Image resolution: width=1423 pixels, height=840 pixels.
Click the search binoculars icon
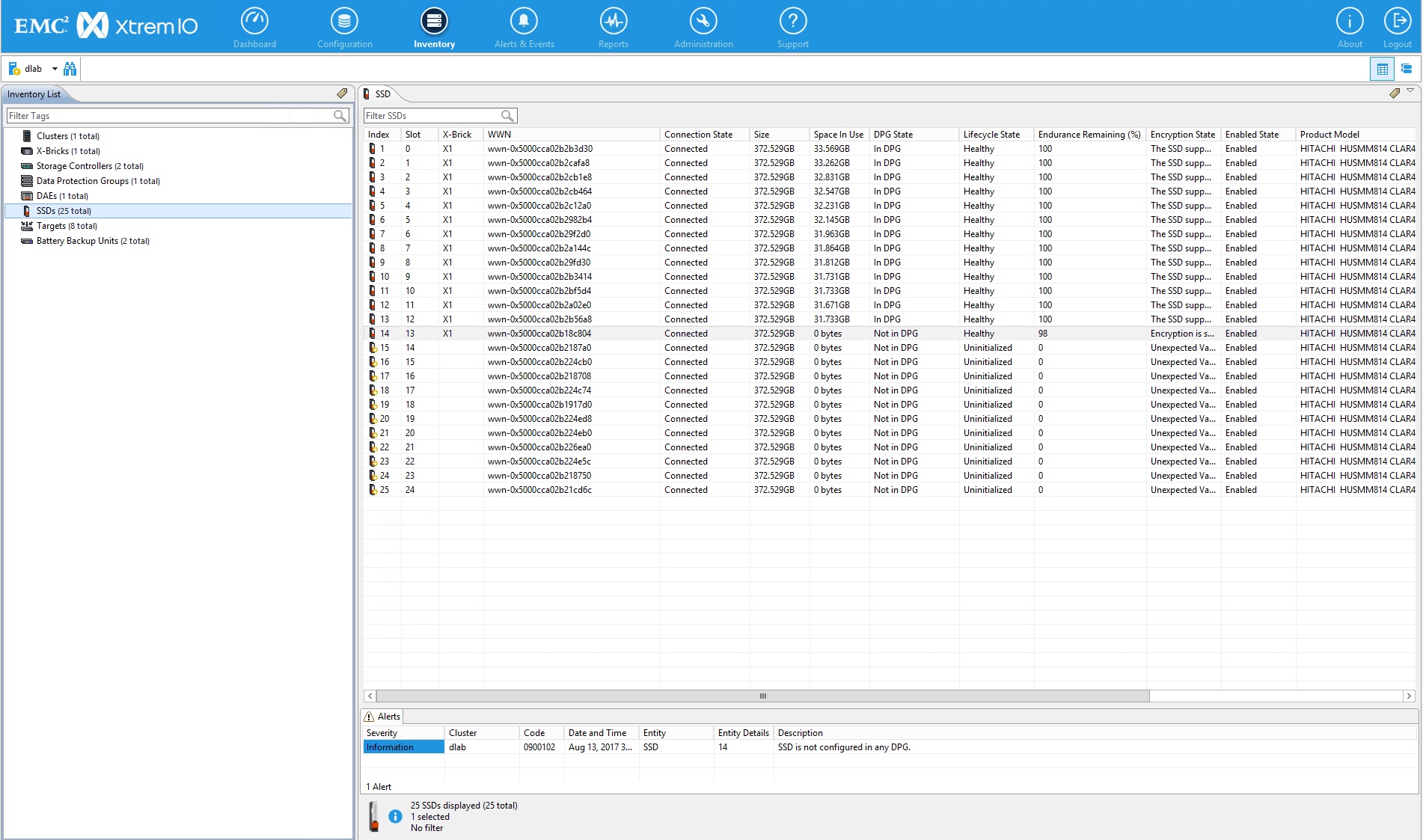click(70, 68)
